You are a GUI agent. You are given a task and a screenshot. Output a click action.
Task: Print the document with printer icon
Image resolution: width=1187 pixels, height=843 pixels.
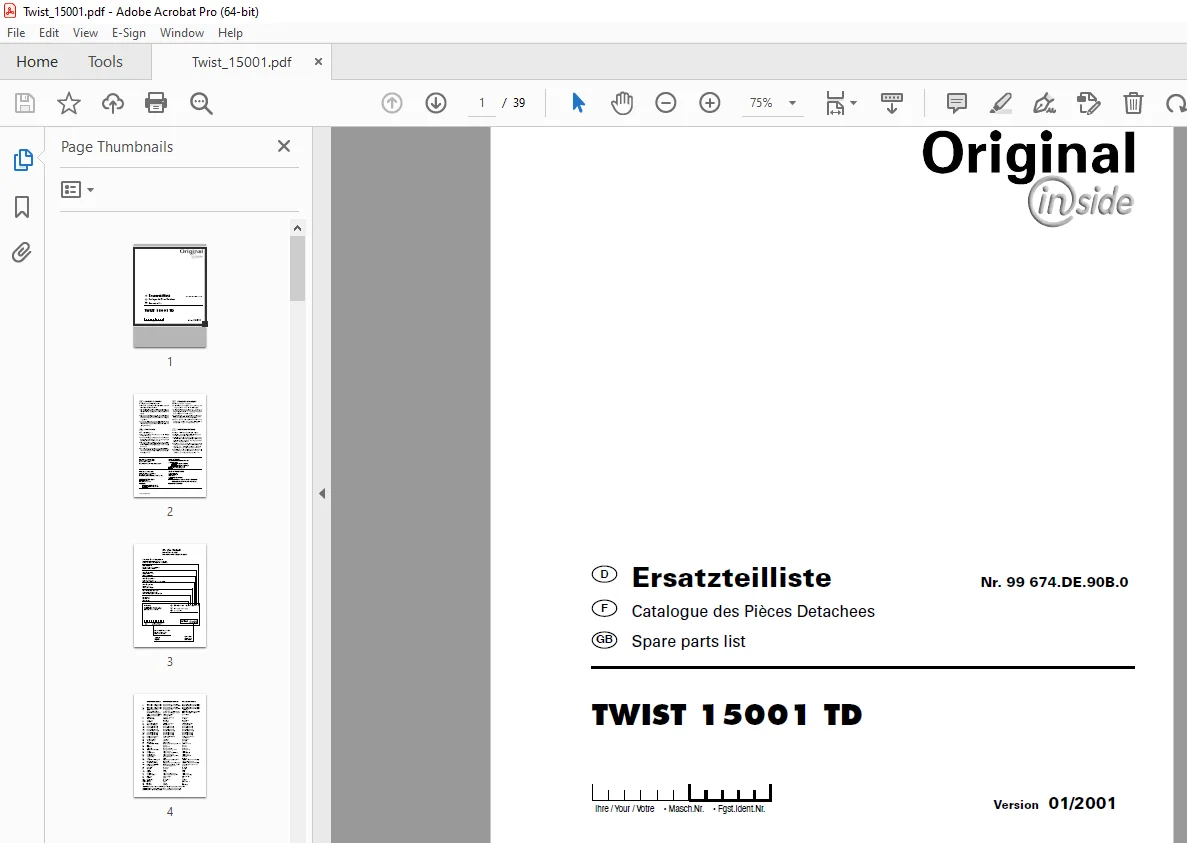[x=156, y=103]
